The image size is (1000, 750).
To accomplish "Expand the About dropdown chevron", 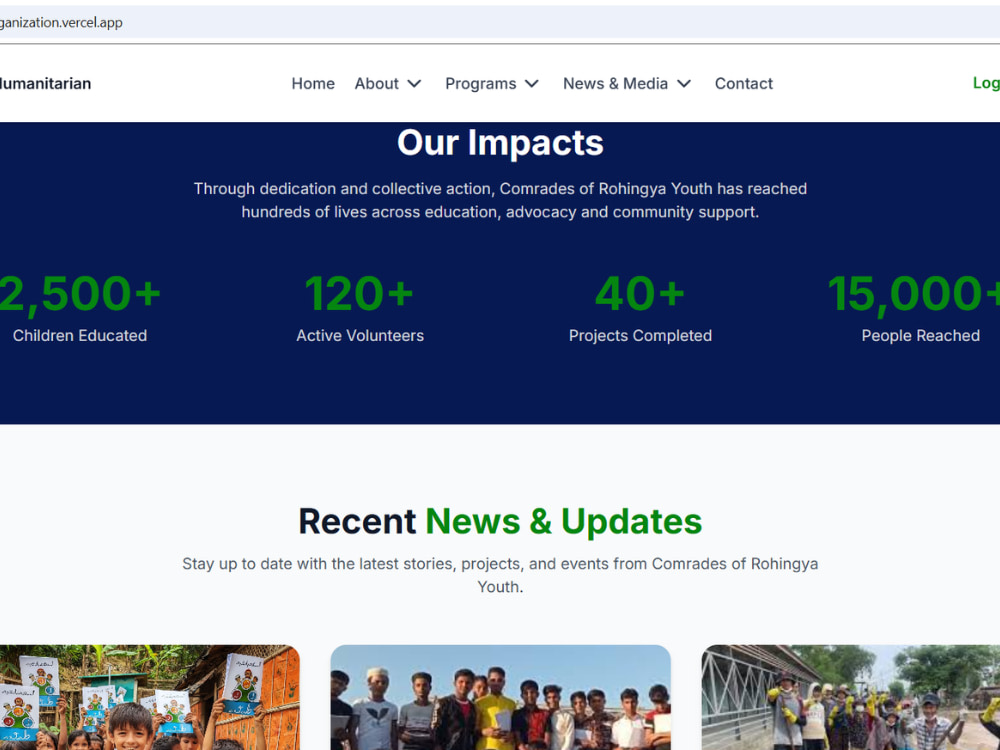I will [415, 84].
